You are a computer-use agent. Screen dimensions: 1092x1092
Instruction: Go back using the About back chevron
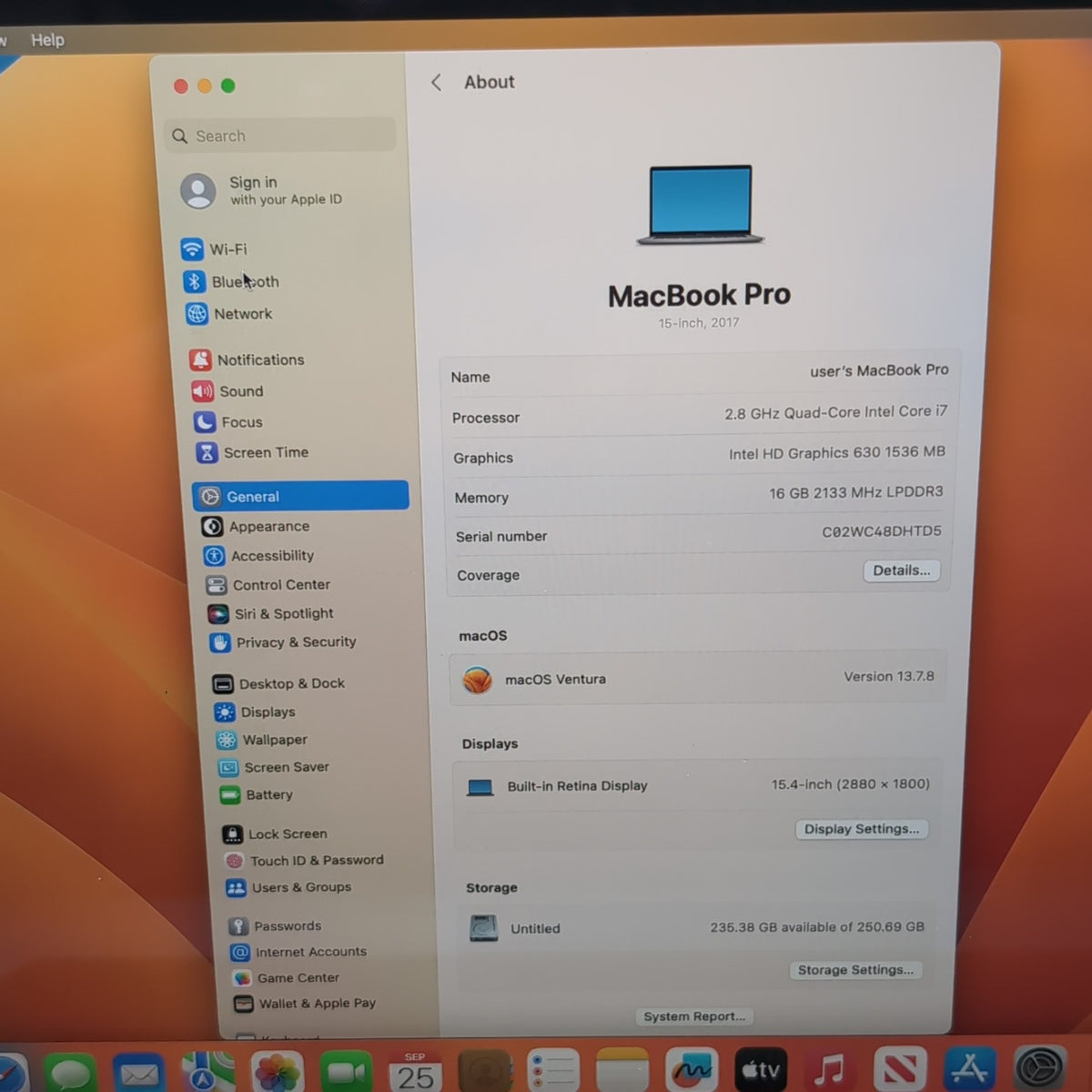click(x=436, y=83)
